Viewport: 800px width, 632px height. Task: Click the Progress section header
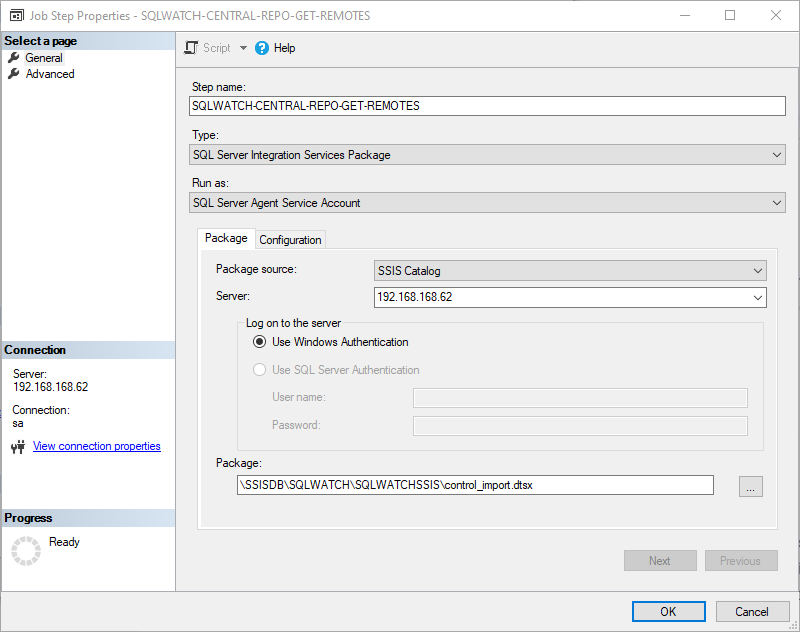[x=88, y=518]
